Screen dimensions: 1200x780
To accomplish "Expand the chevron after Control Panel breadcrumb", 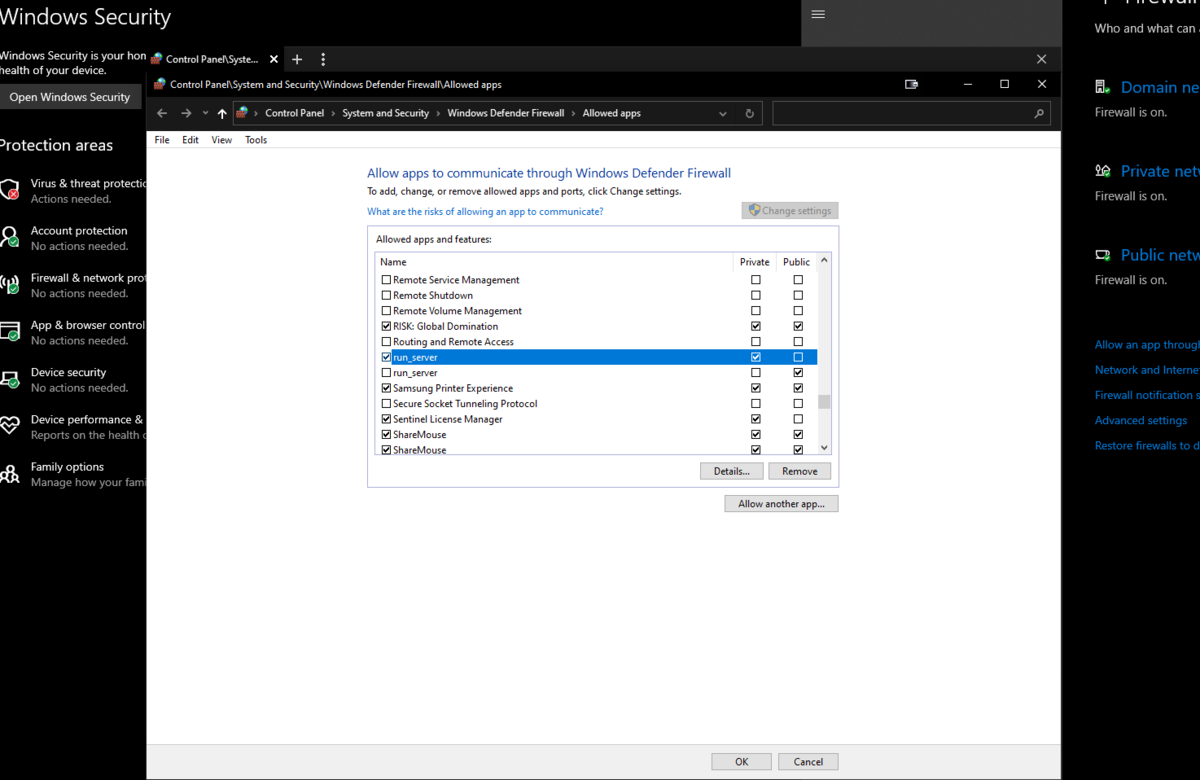I will [333, 113].
